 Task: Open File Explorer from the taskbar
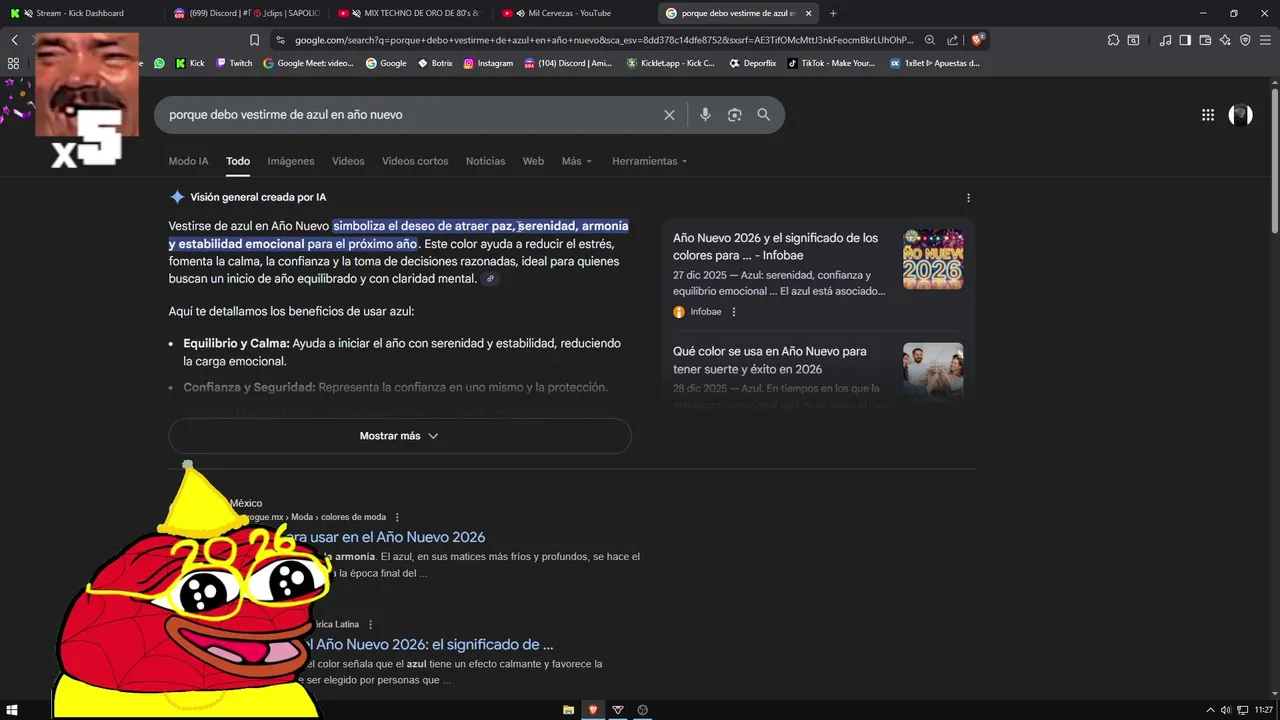click(x=568, y=710)
